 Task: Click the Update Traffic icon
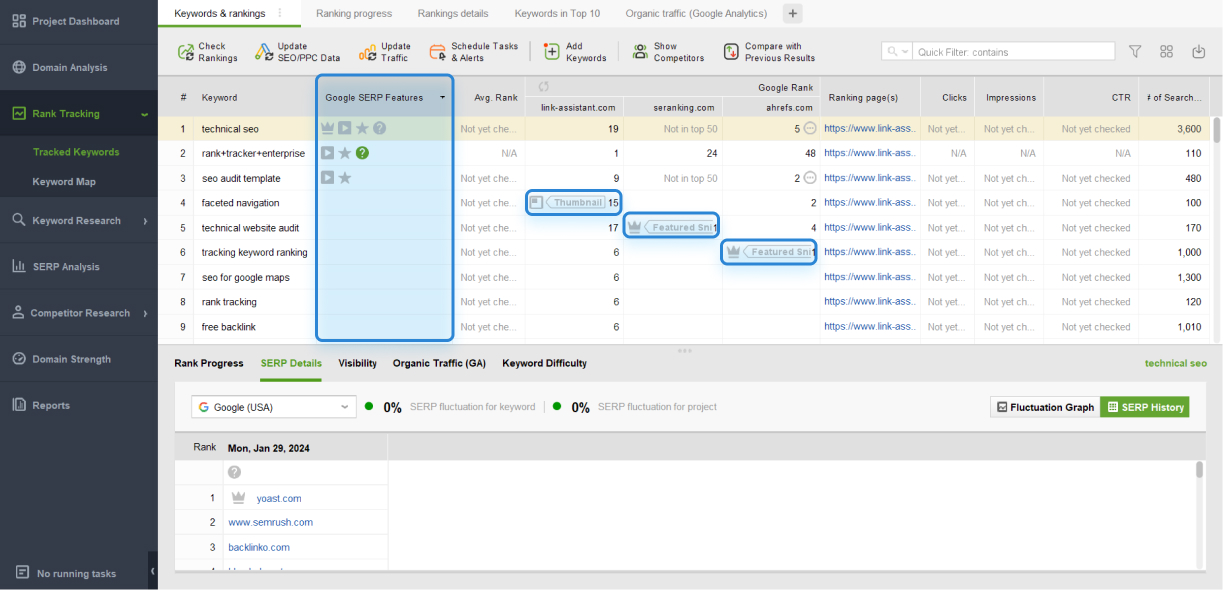pos(368,52)
